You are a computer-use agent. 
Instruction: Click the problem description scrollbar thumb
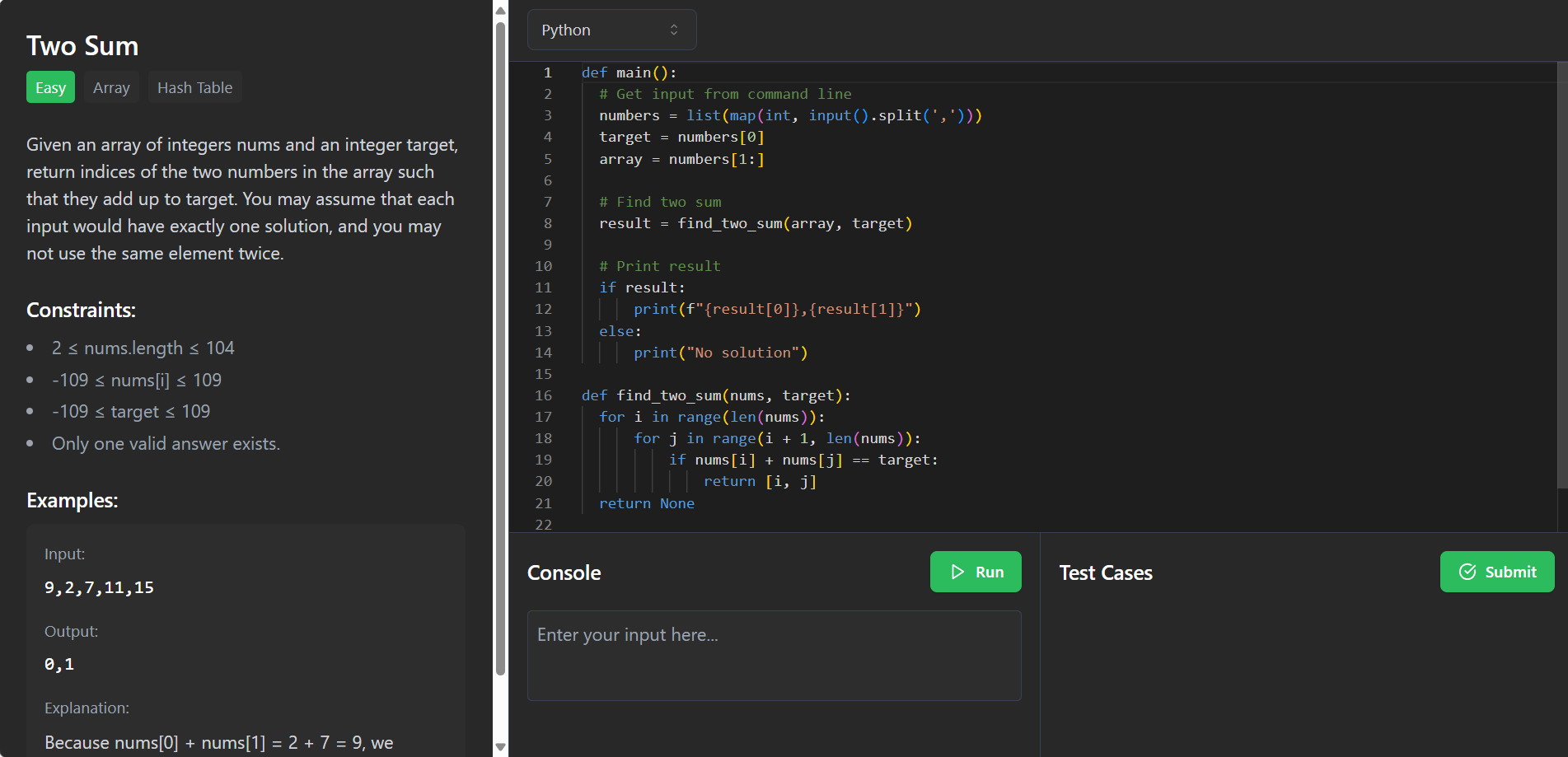(500, 346)
